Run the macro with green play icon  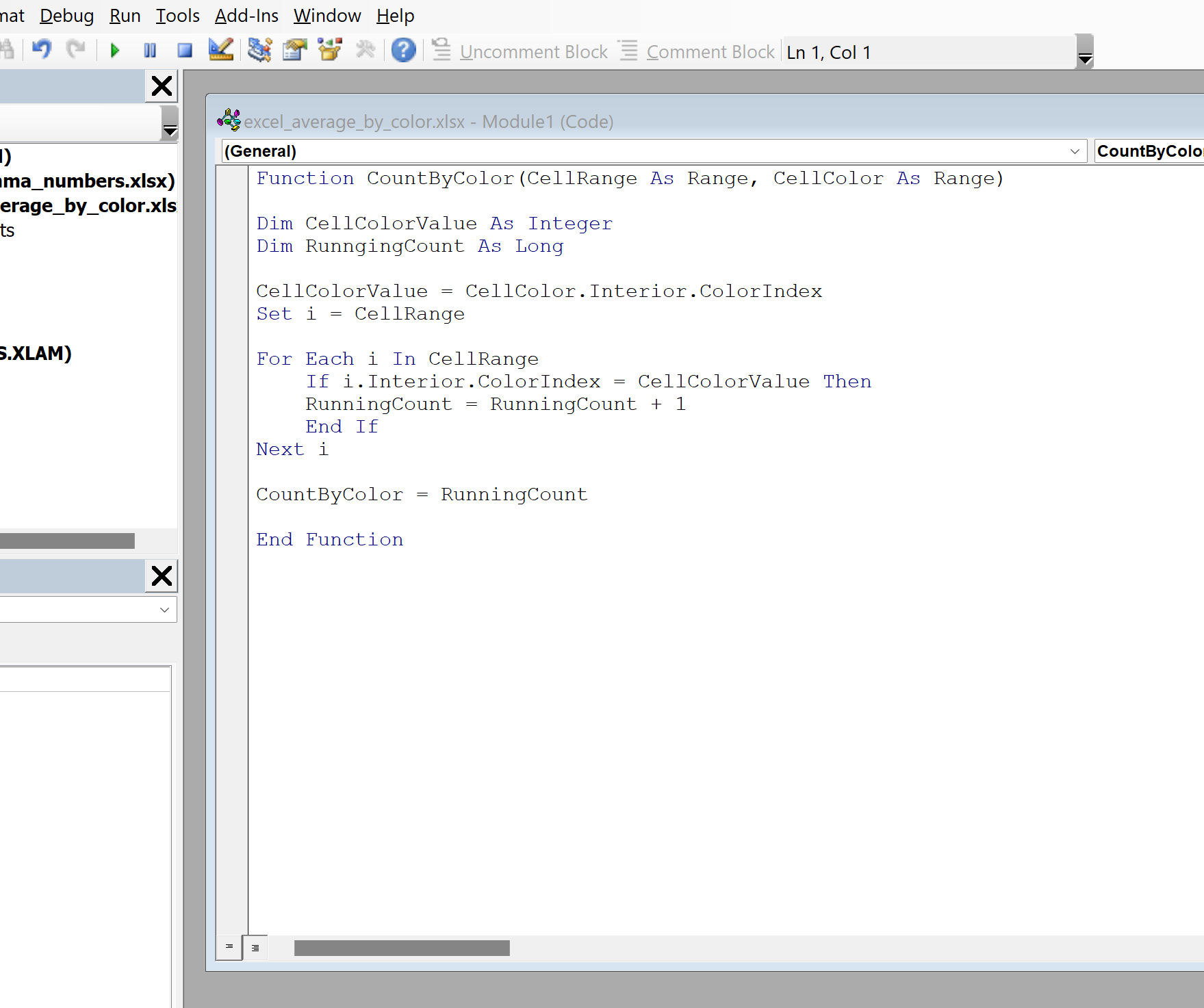115,50
